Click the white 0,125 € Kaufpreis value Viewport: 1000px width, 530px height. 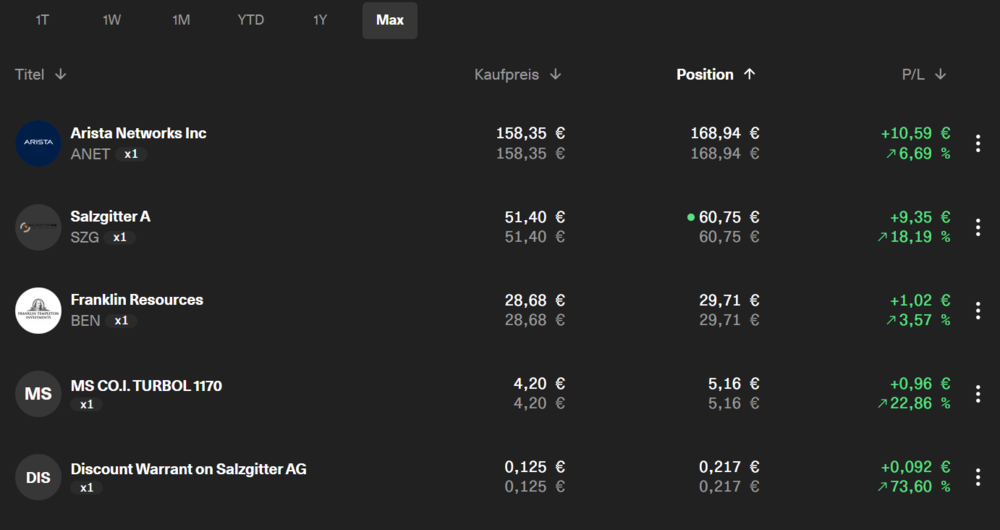[535, 467]
